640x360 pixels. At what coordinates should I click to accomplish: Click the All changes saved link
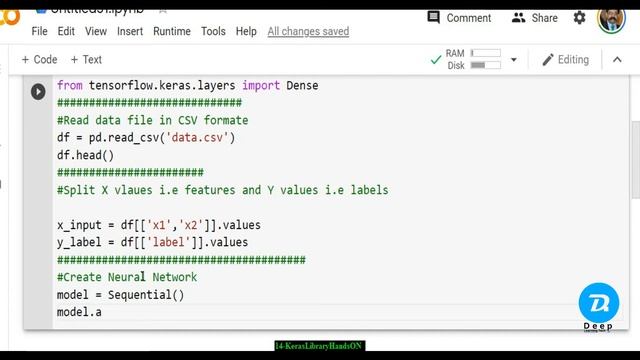click(x=308, y=31)
